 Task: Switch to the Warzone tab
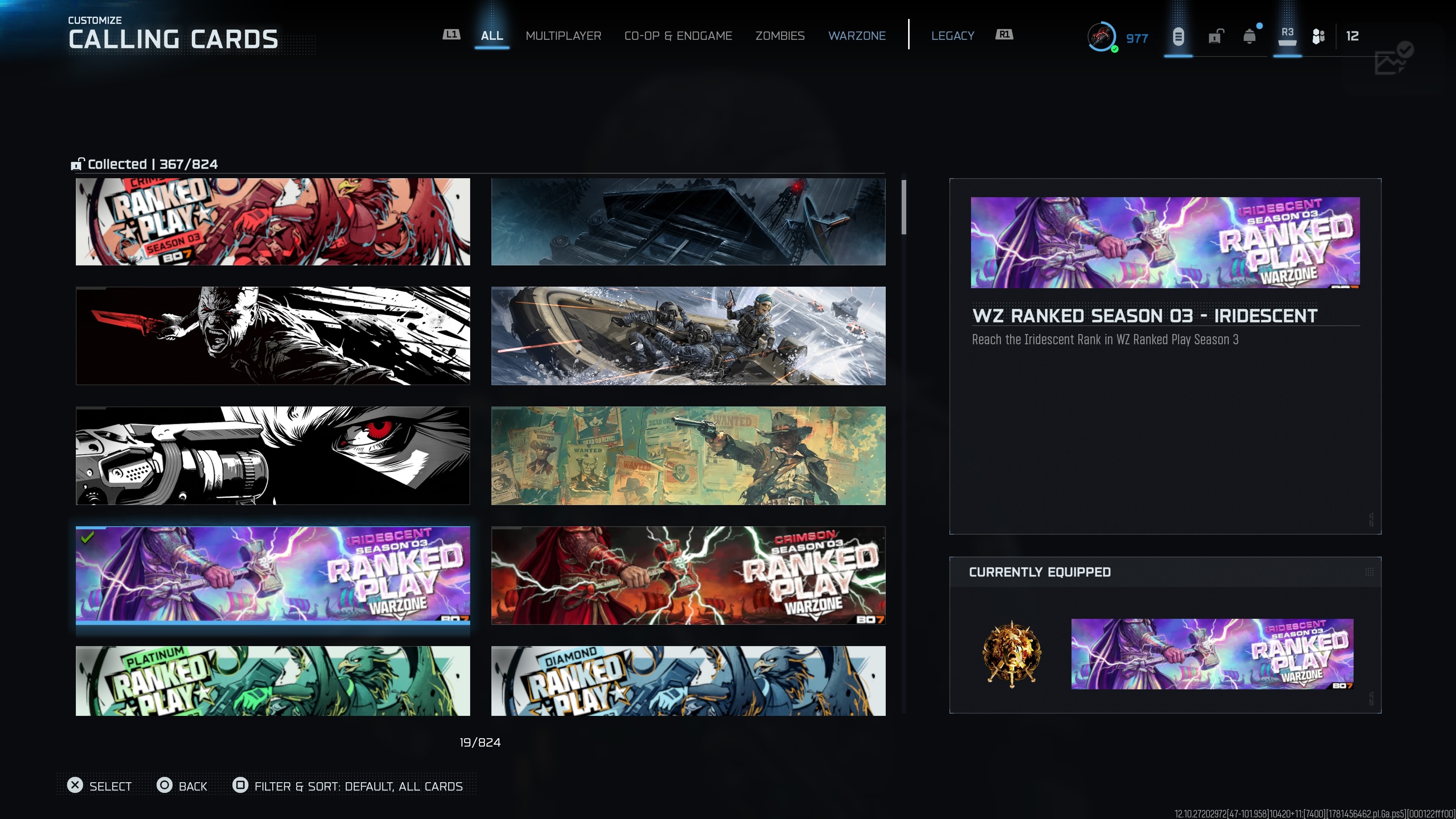click(857, 36)
